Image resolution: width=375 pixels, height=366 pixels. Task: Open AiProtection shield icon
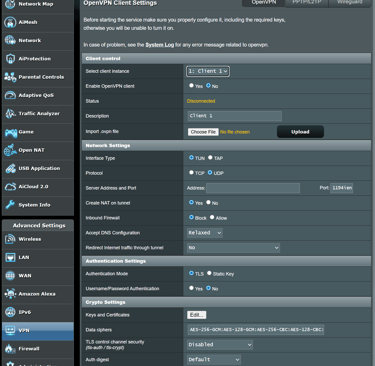pos(10,59)
